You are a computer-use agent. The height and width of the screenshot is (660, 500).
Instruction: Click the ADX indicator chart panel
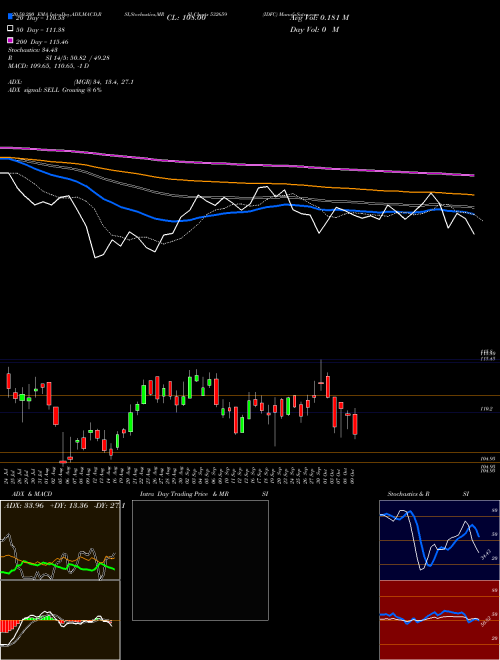tap(60, 540)
